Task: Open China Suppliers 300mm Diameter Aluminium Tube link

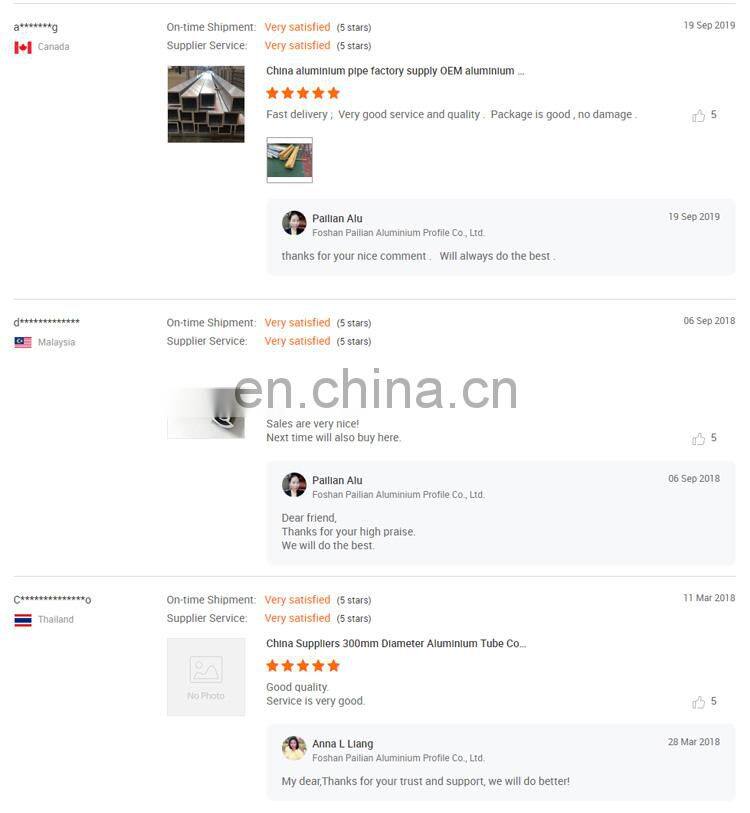Action: (396, 643)
